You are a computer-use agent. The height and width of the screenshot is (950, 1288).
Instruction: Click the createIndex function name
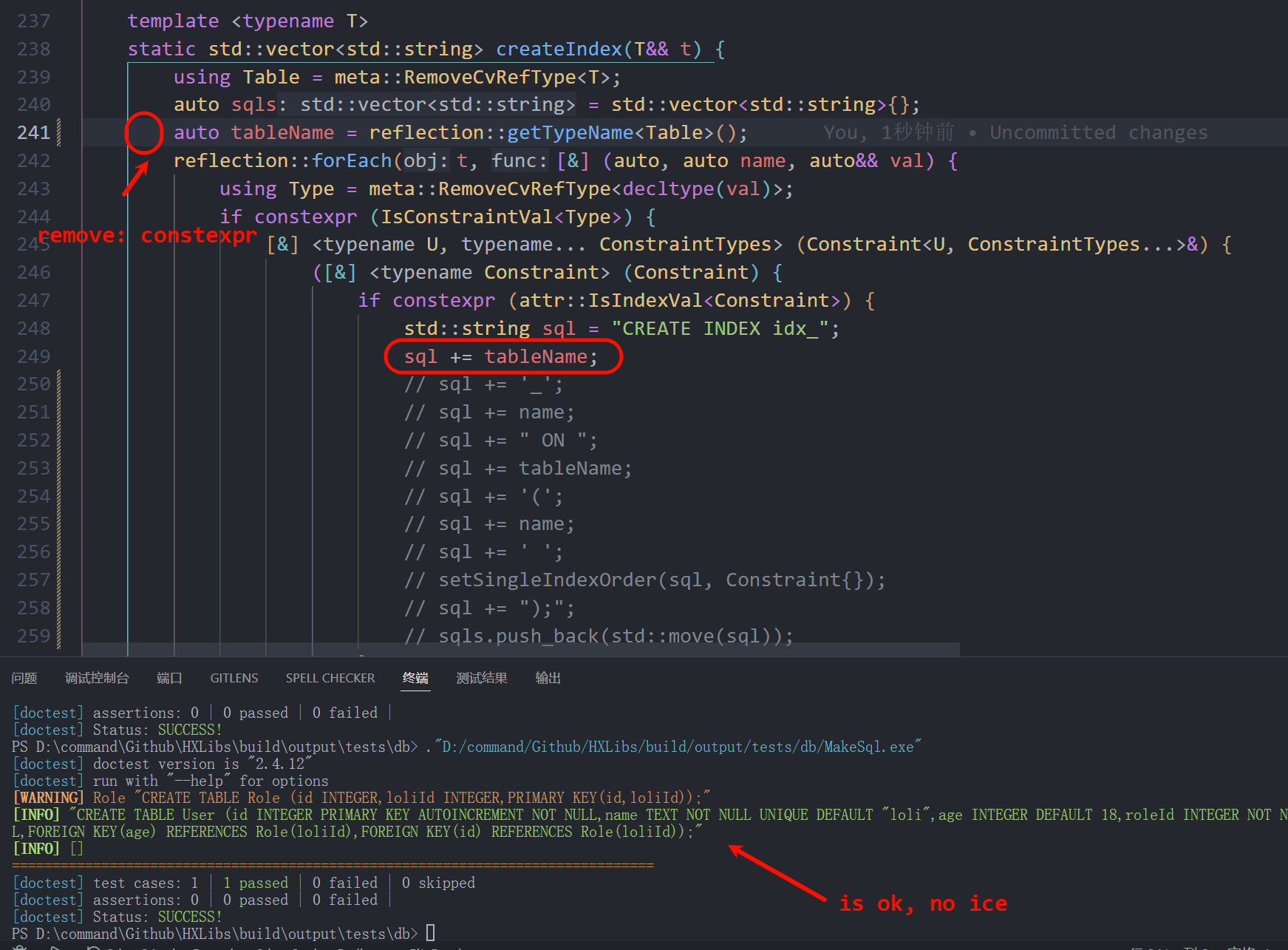[559, 50]
